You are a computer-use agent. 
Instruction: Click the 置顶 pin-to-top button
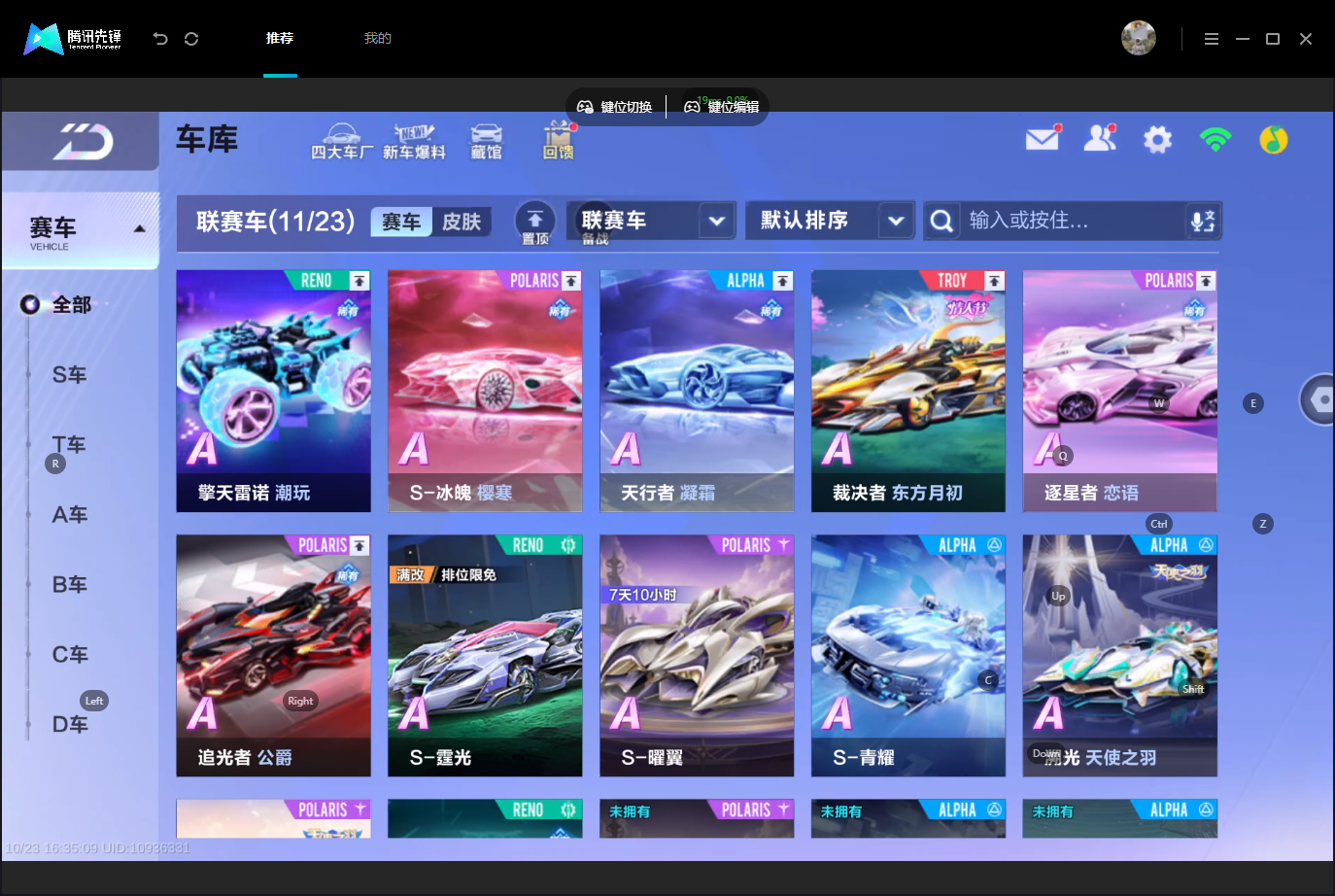coord(535,224)
